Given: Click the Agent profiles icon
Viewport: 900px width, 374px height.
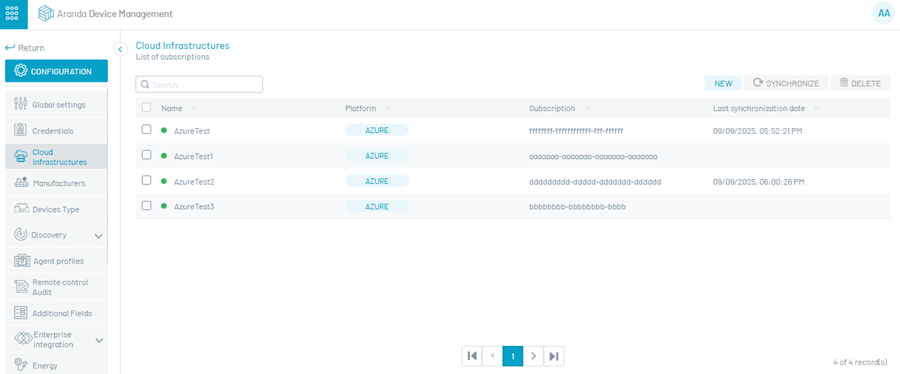Looking at the screenshot, I should 22,261.
